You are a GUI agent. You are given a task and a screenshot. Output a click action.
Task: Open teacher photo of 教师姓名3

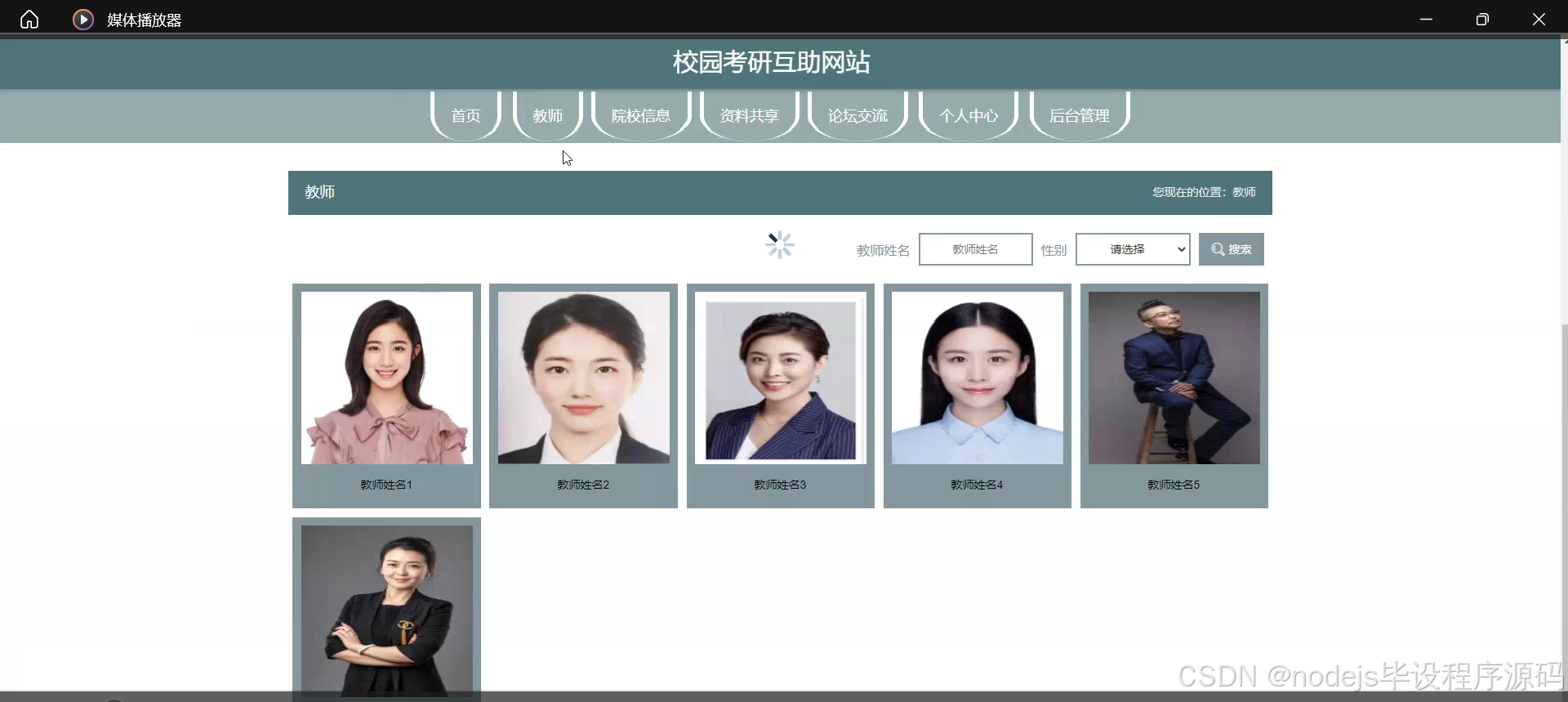click(x=781, y=378)
